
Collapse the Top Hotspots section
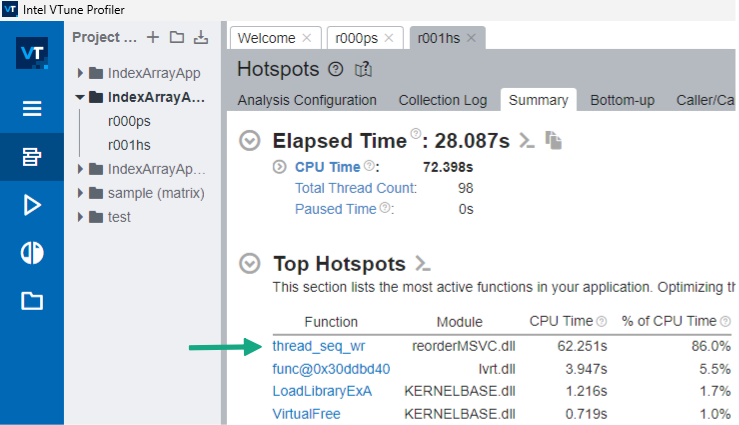[250, 263]
